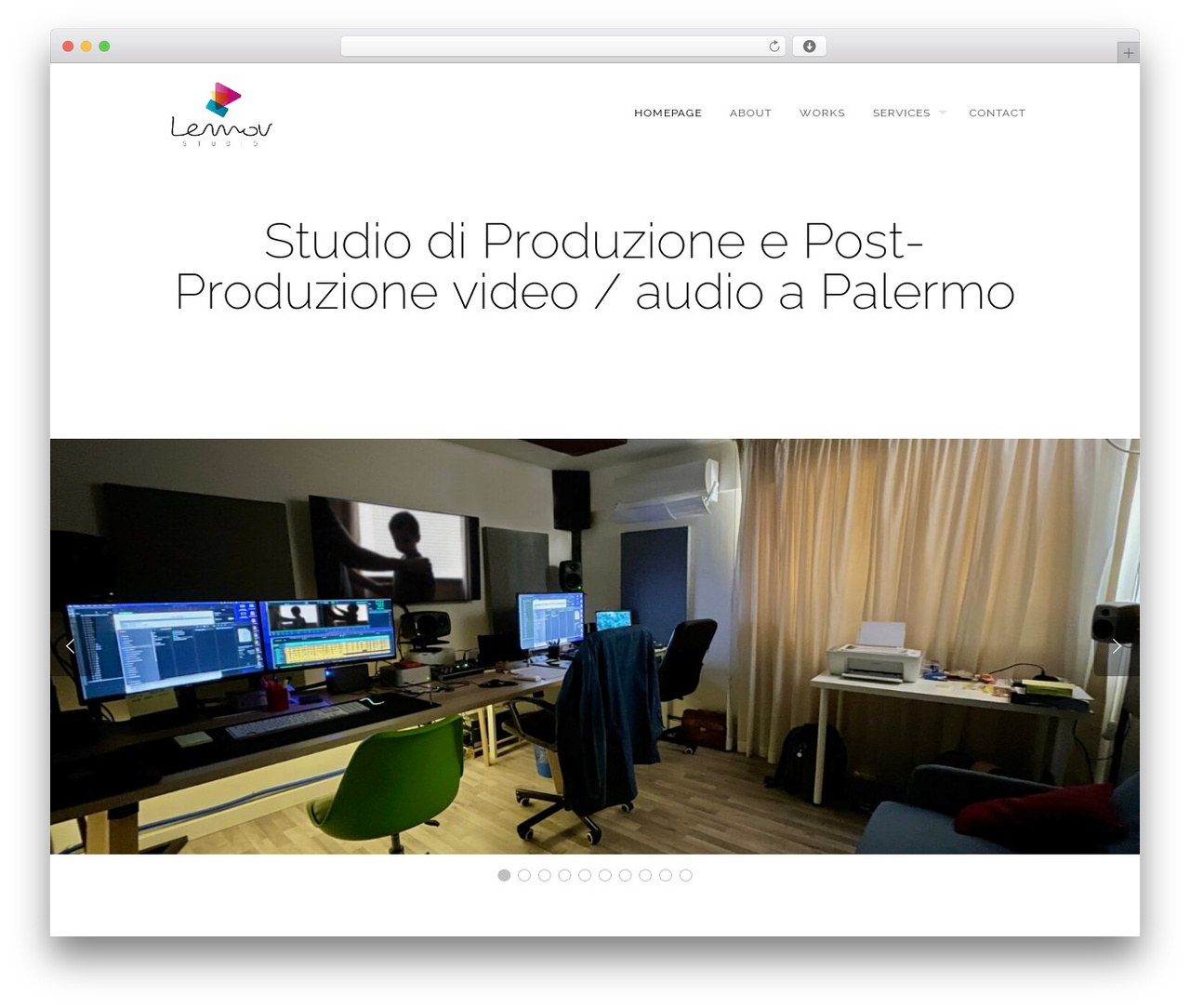This screenshot has width=1190, height=1008.
Task: Select the seventh slider pagination dot
Action: pos(625,875)
